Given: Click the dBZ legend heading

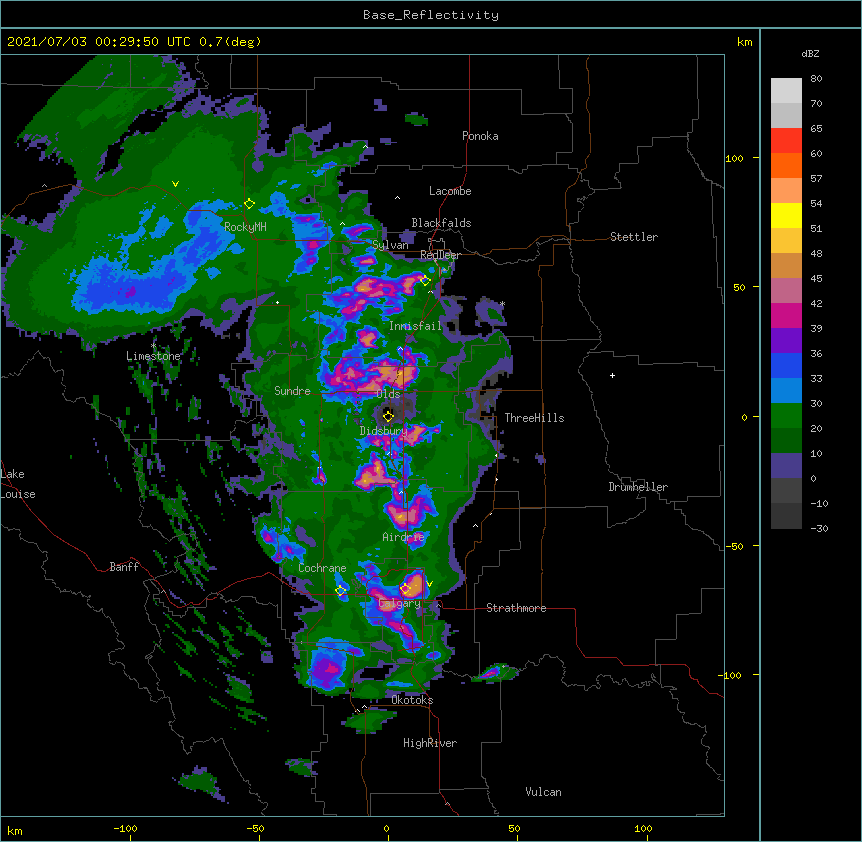Looking at the screenshot, I should 810,54.
